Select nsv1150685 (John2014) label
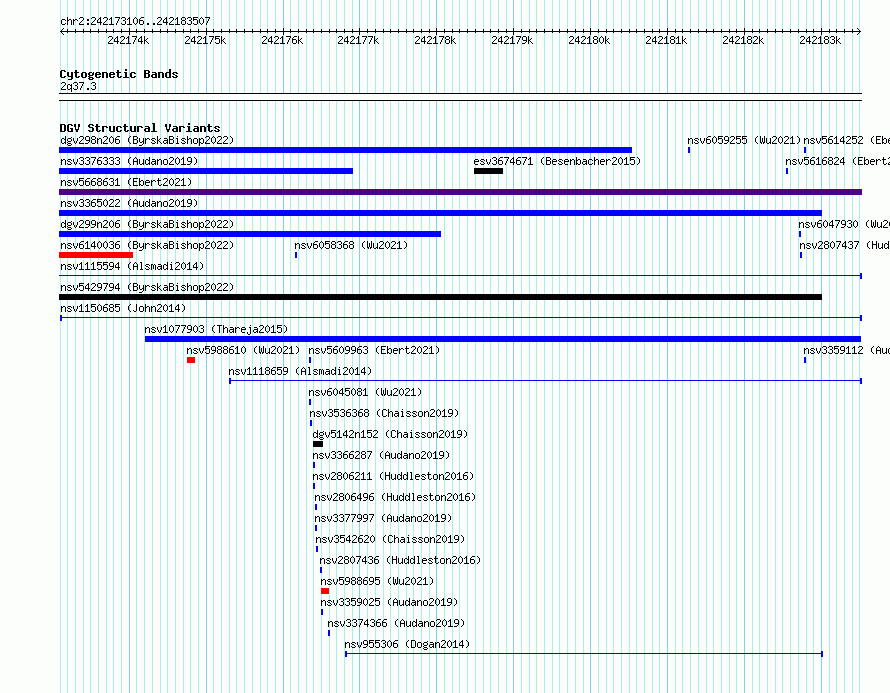 pos(123,308)
